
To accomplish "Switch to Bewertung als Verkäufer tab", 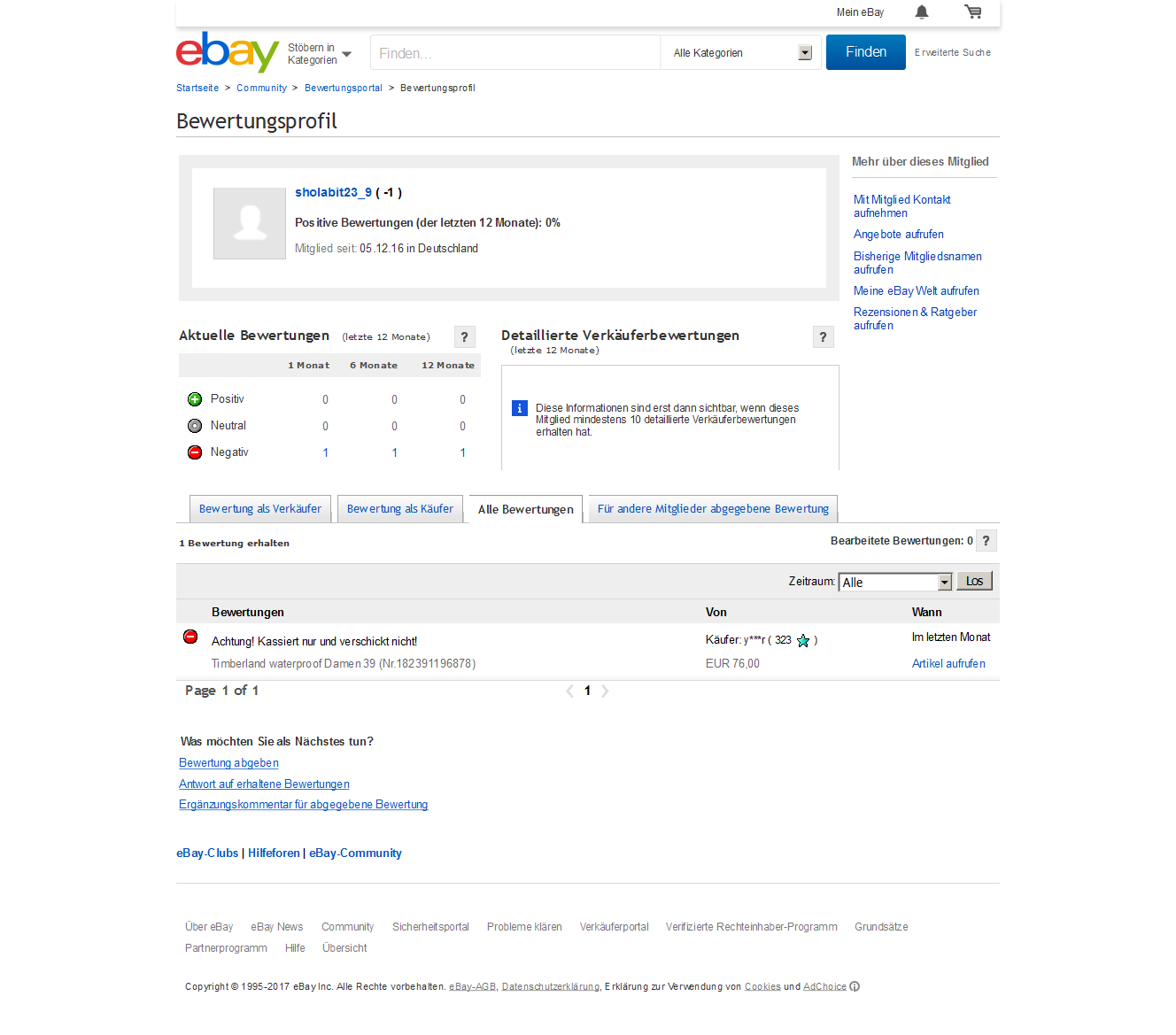I will click(260, 509).
